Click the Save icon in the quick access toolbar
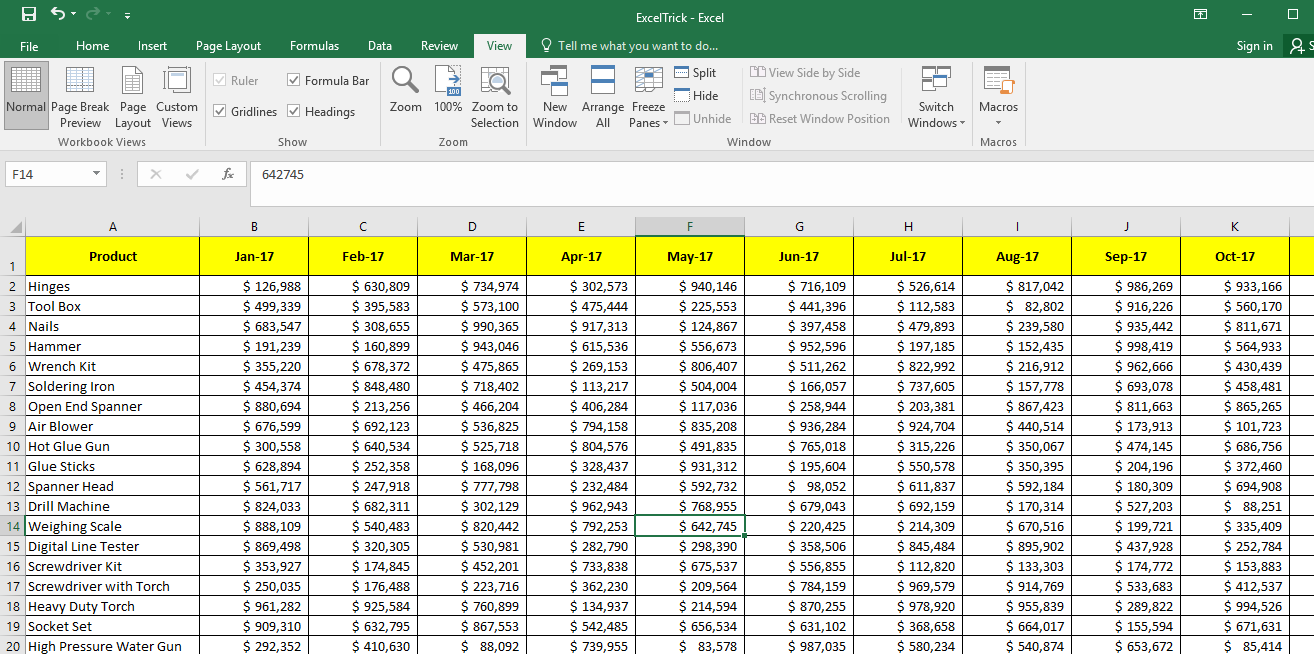 [x=28, y=14]
